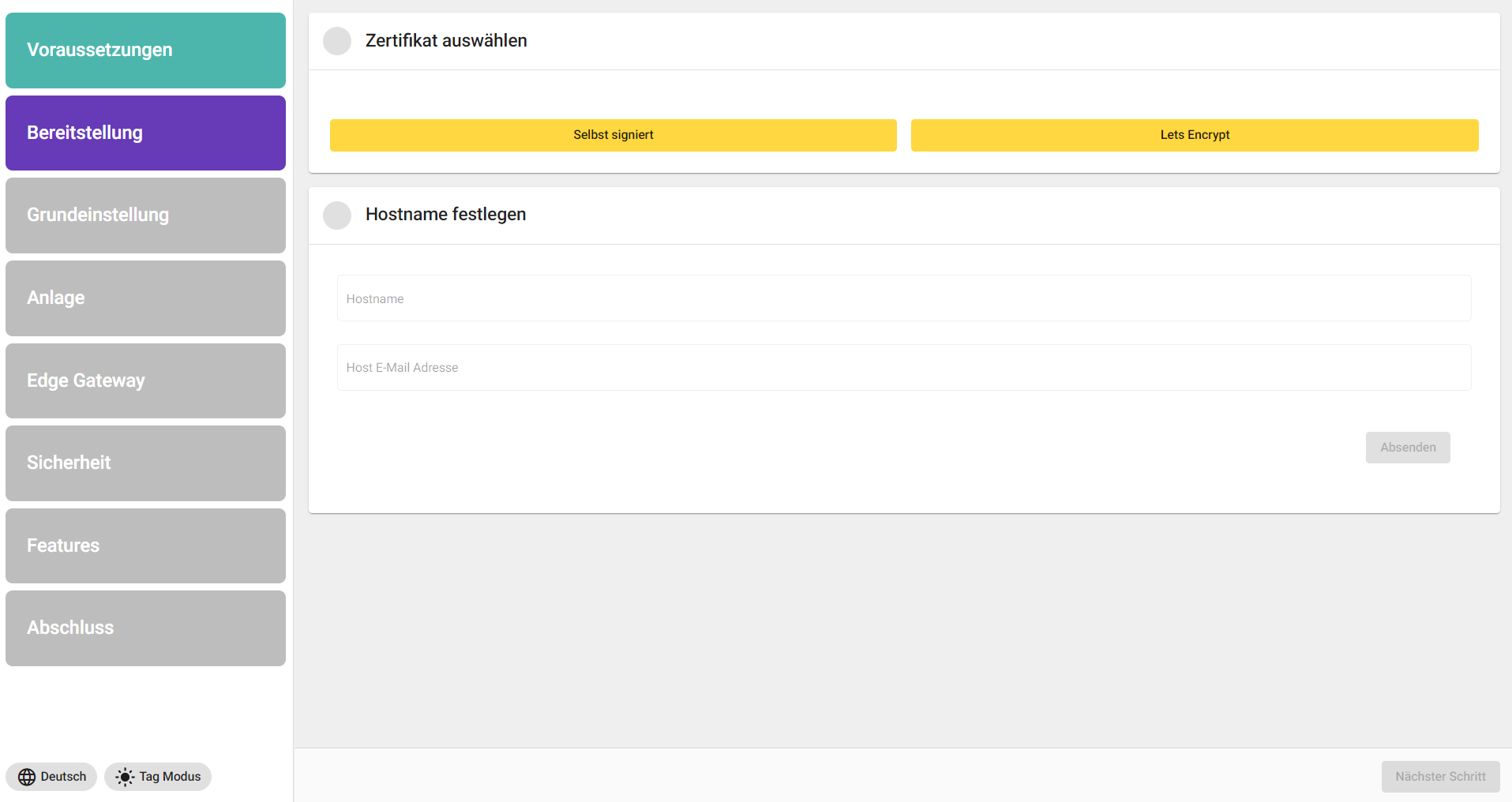Switch to the Edge Gateway step
Viewport: 1512px width, 802px height.
[x=145, y=380]
